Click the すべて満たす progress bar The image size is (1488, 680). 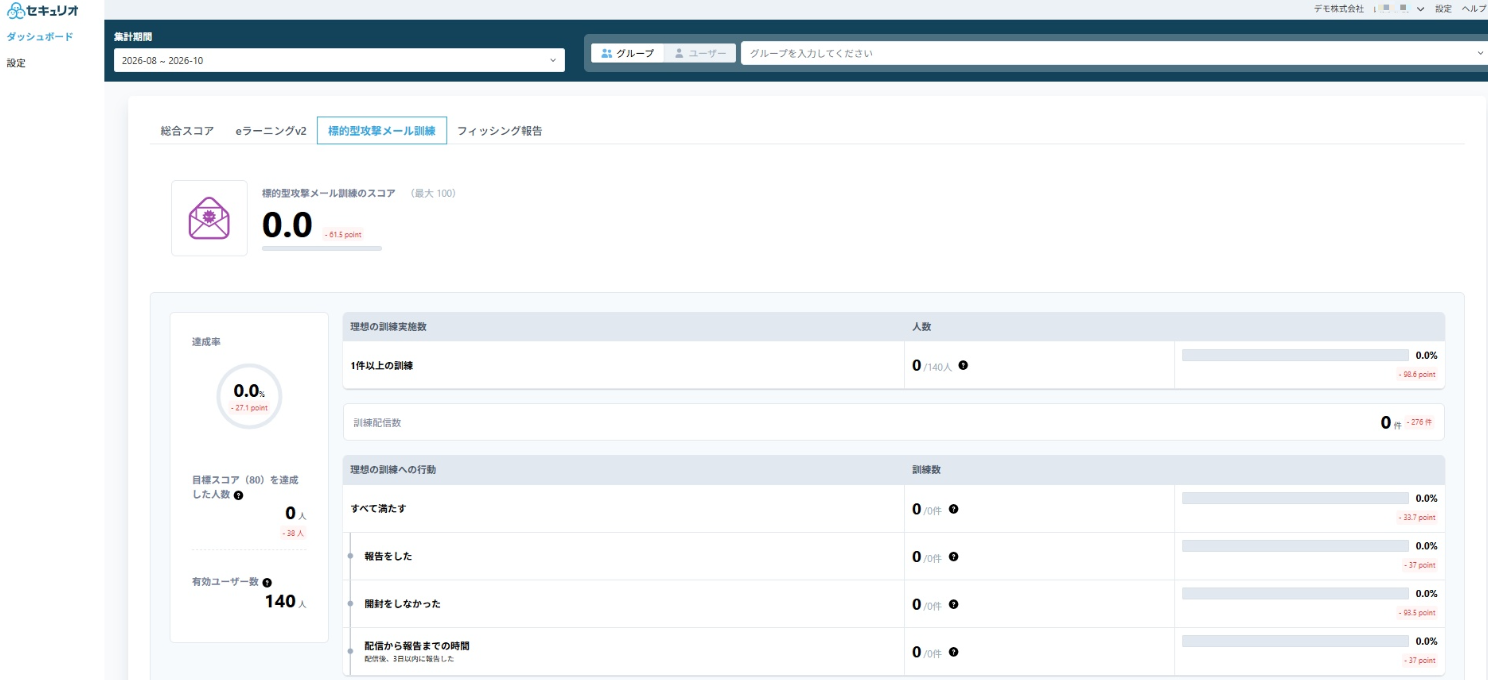[x=1295, y=498]
